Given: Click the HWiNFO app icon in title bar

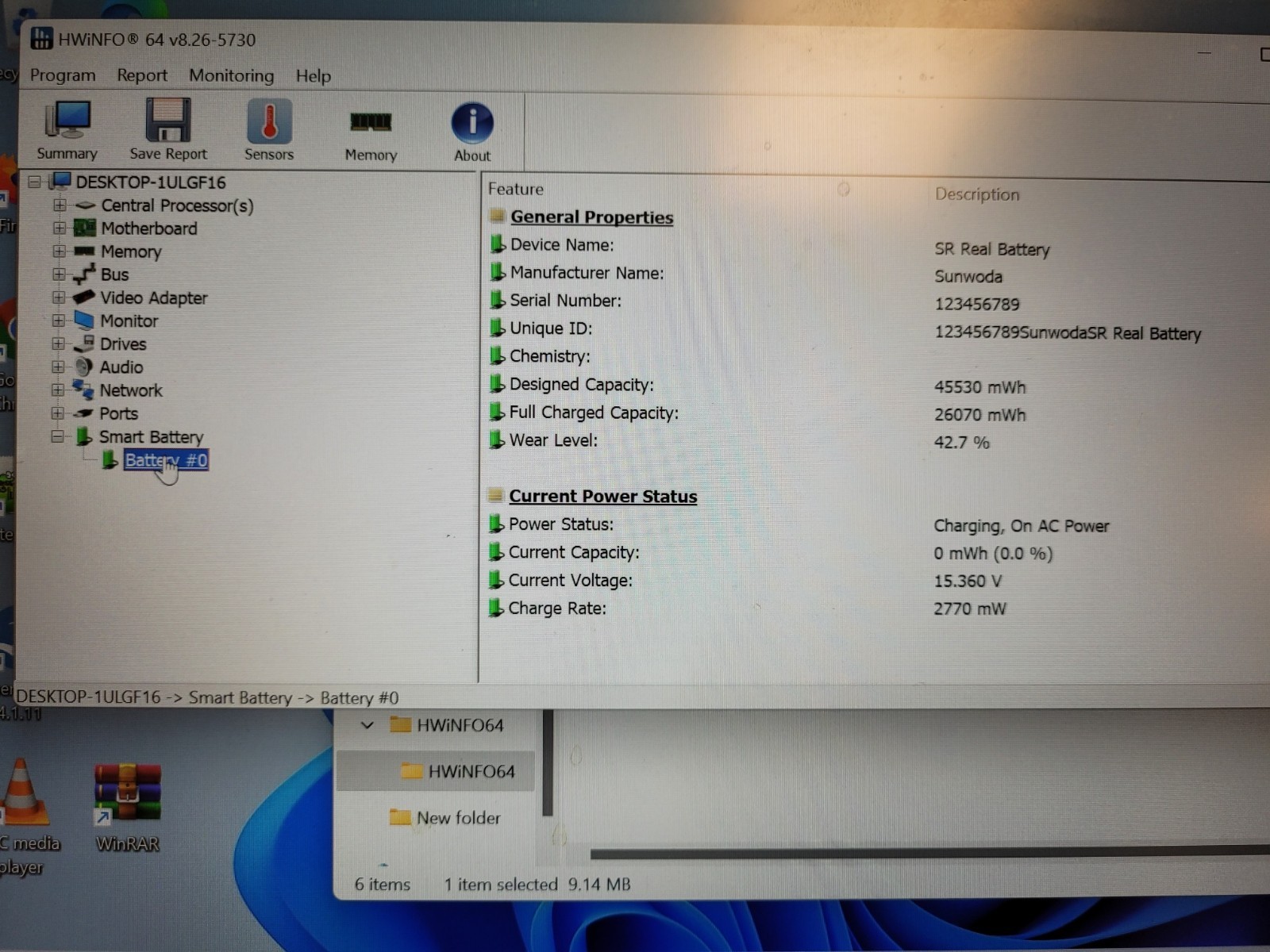Looking at the screenshot, I should 41,38.
